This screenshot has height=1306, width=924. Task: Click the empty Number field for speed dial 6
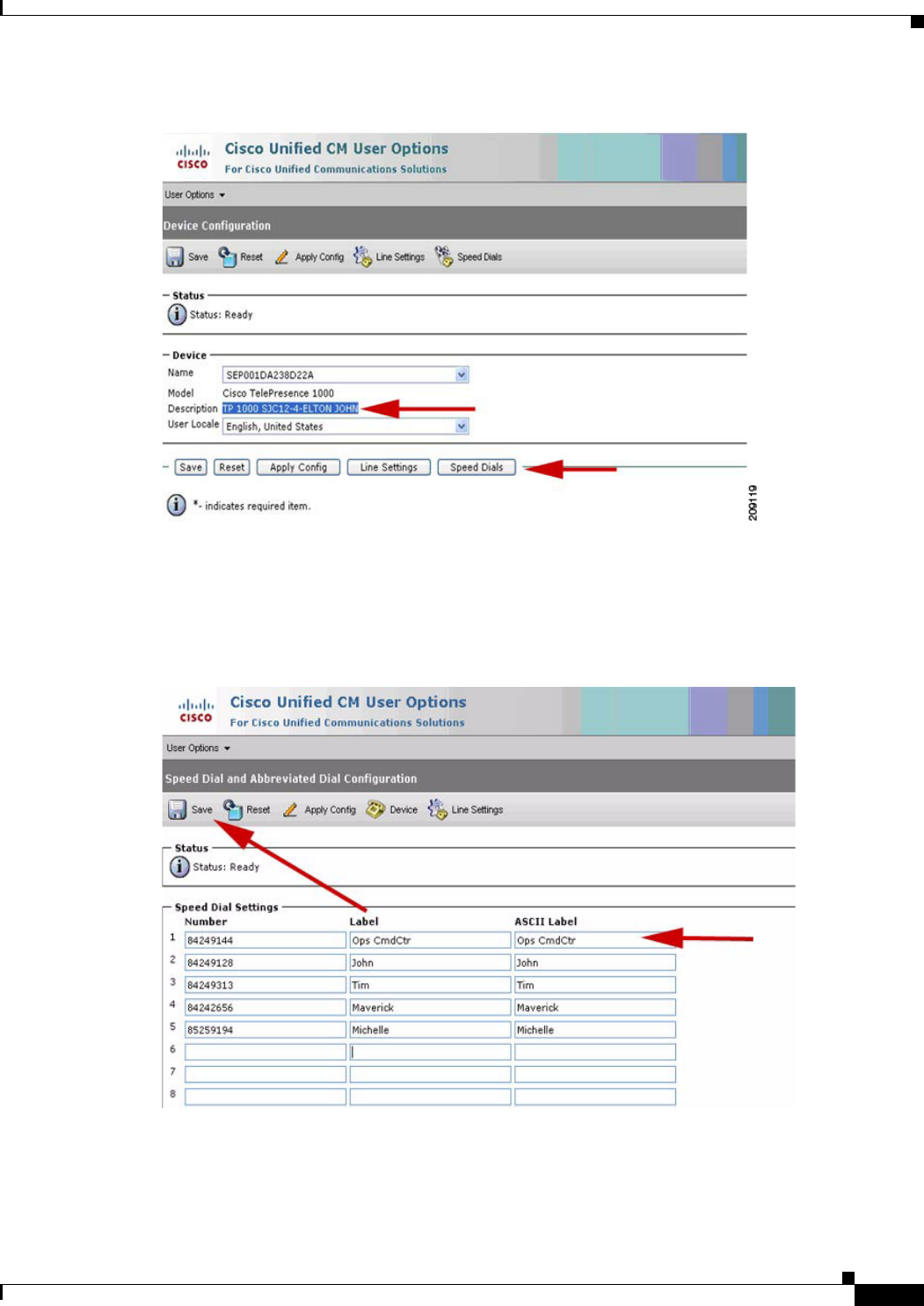coord(266,1053)
